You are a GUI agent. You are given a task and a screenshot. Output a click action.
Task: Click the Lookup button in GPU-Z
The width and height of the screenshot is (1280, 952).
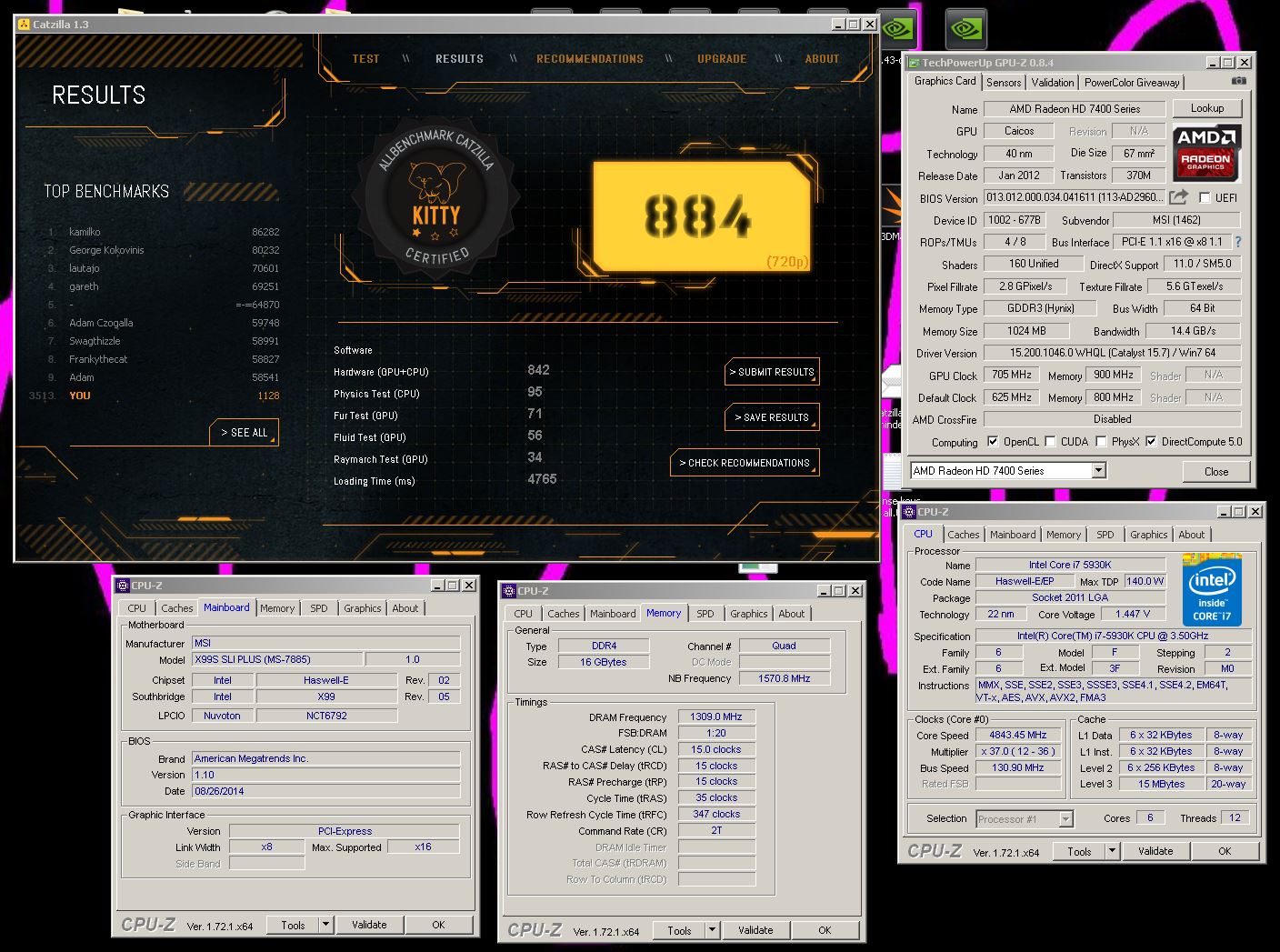coord(1207,108)
